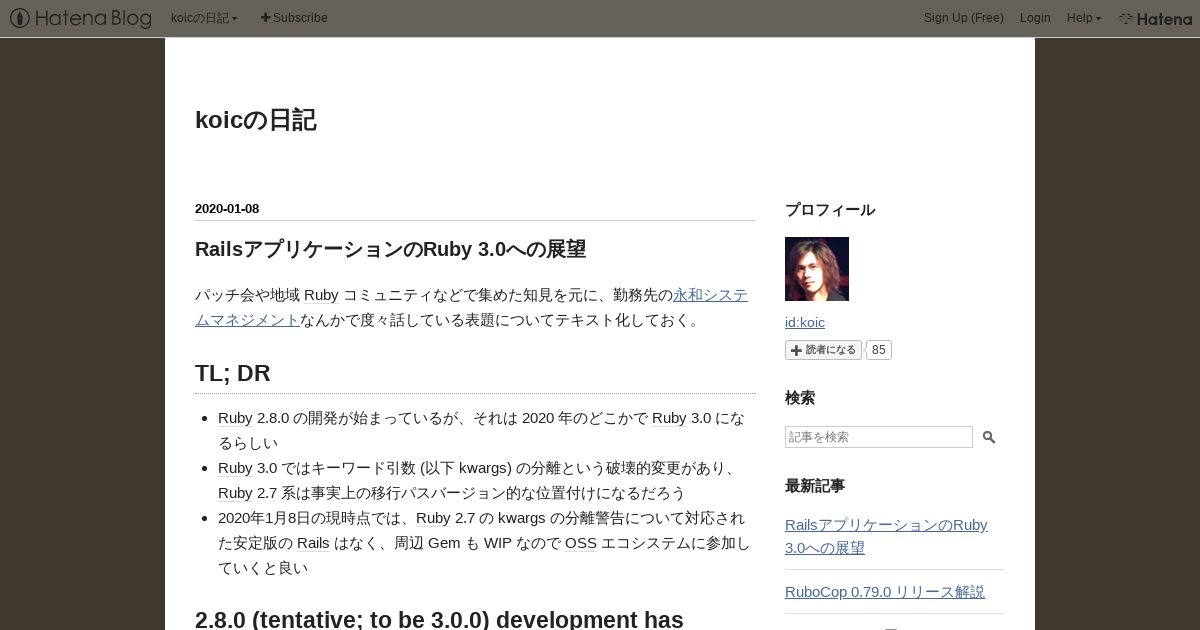Expand the koicの日記 dropdown menu
1200x630 pixels.
click(x=204, y=18)
